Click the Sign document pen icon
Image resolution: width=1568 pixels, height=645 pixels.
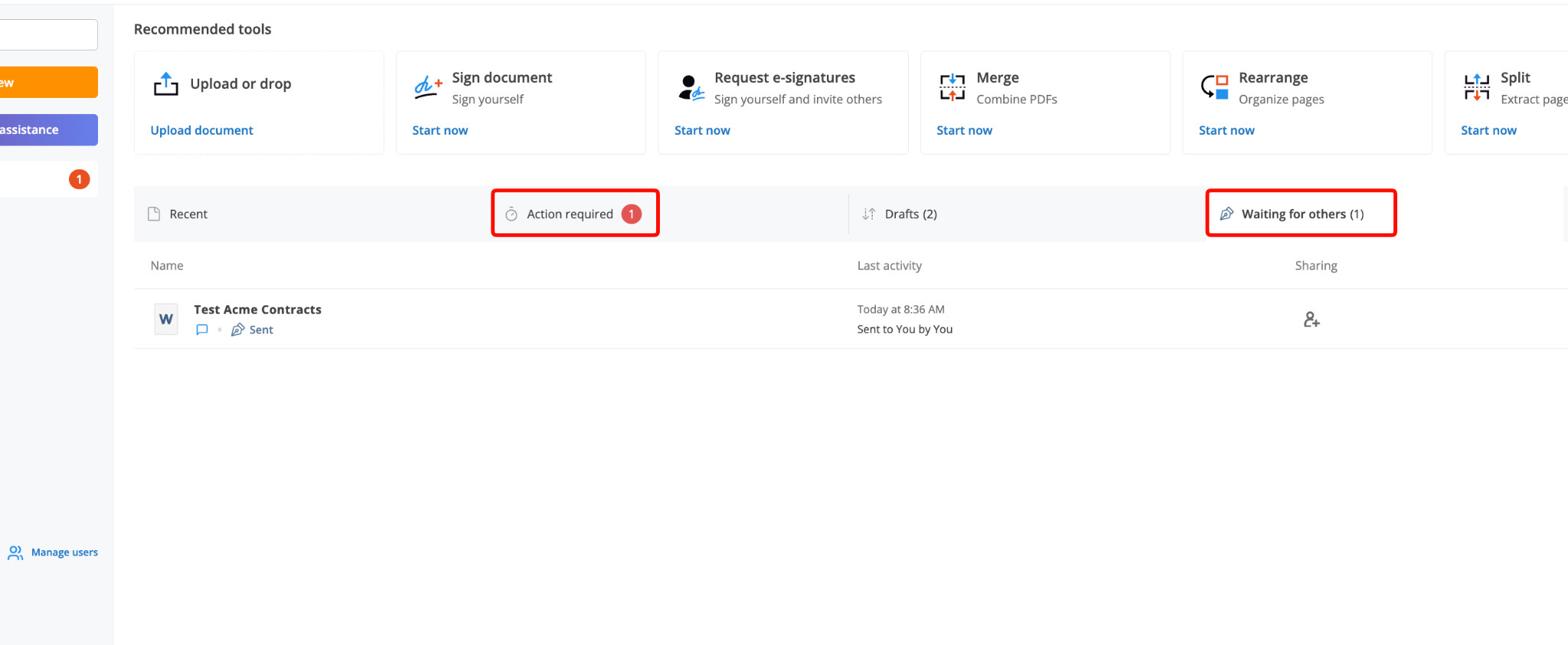(x=428, y=86)
